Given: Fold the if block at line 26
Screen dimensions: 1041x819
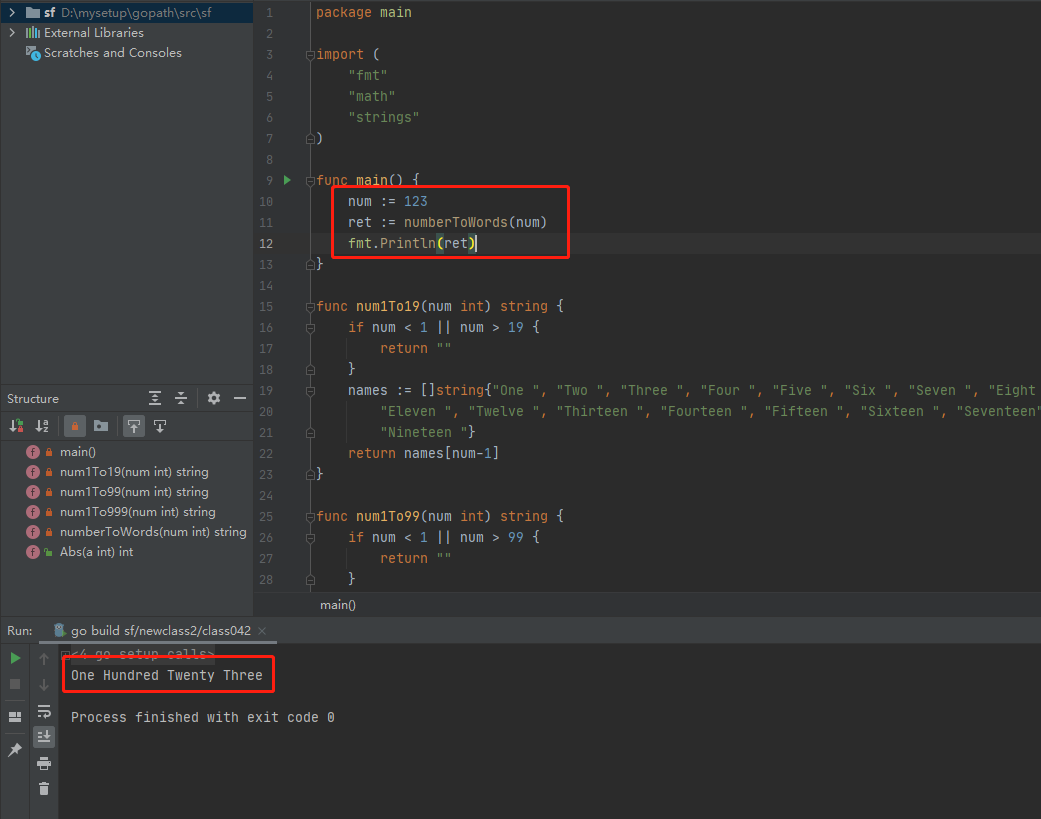Looking at the screenshot, I should [x=310, y=538].
